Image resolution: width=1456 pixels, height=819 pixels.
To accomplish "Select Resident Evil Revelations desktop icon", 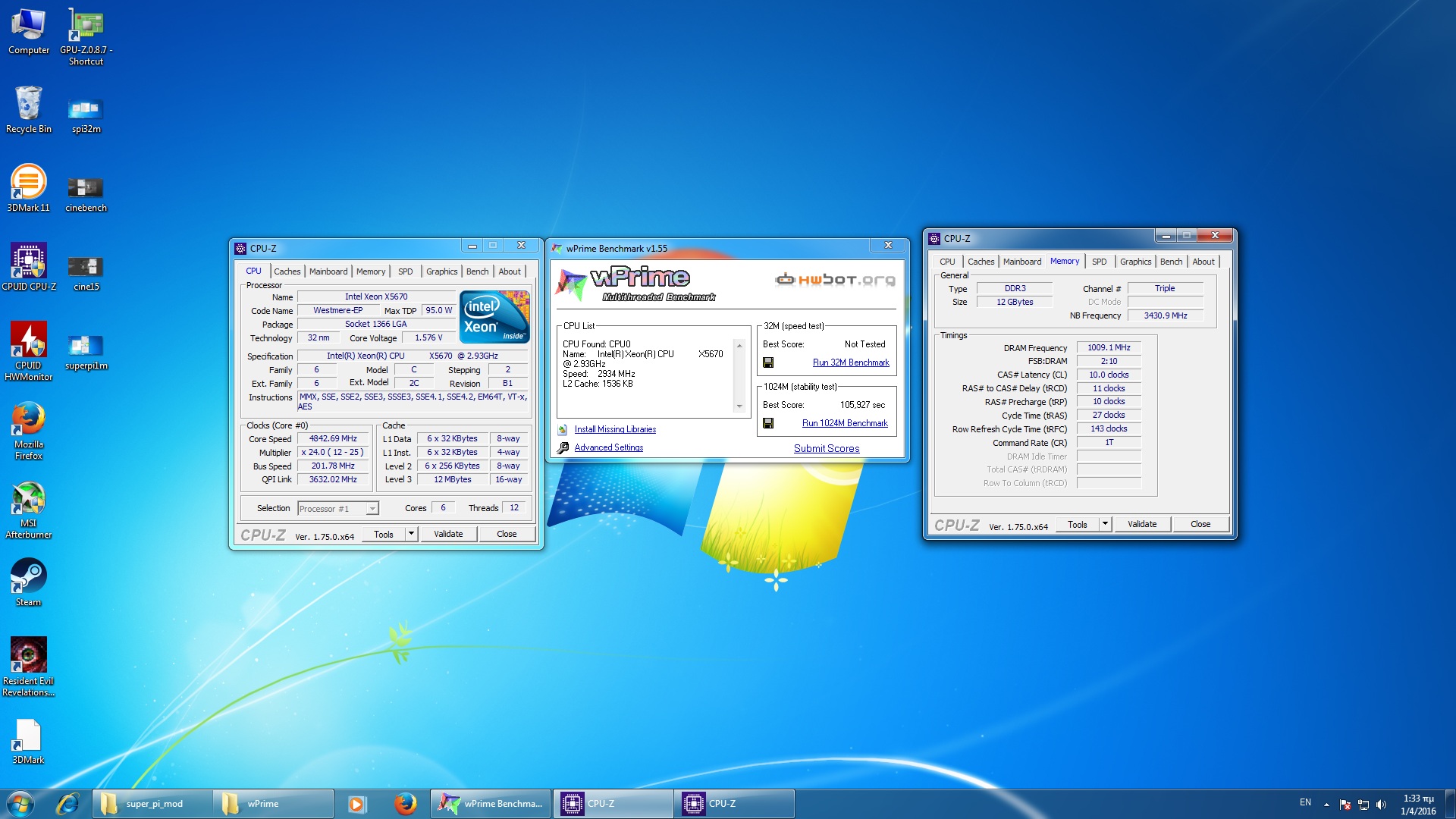I will click(x=29, y=667).
